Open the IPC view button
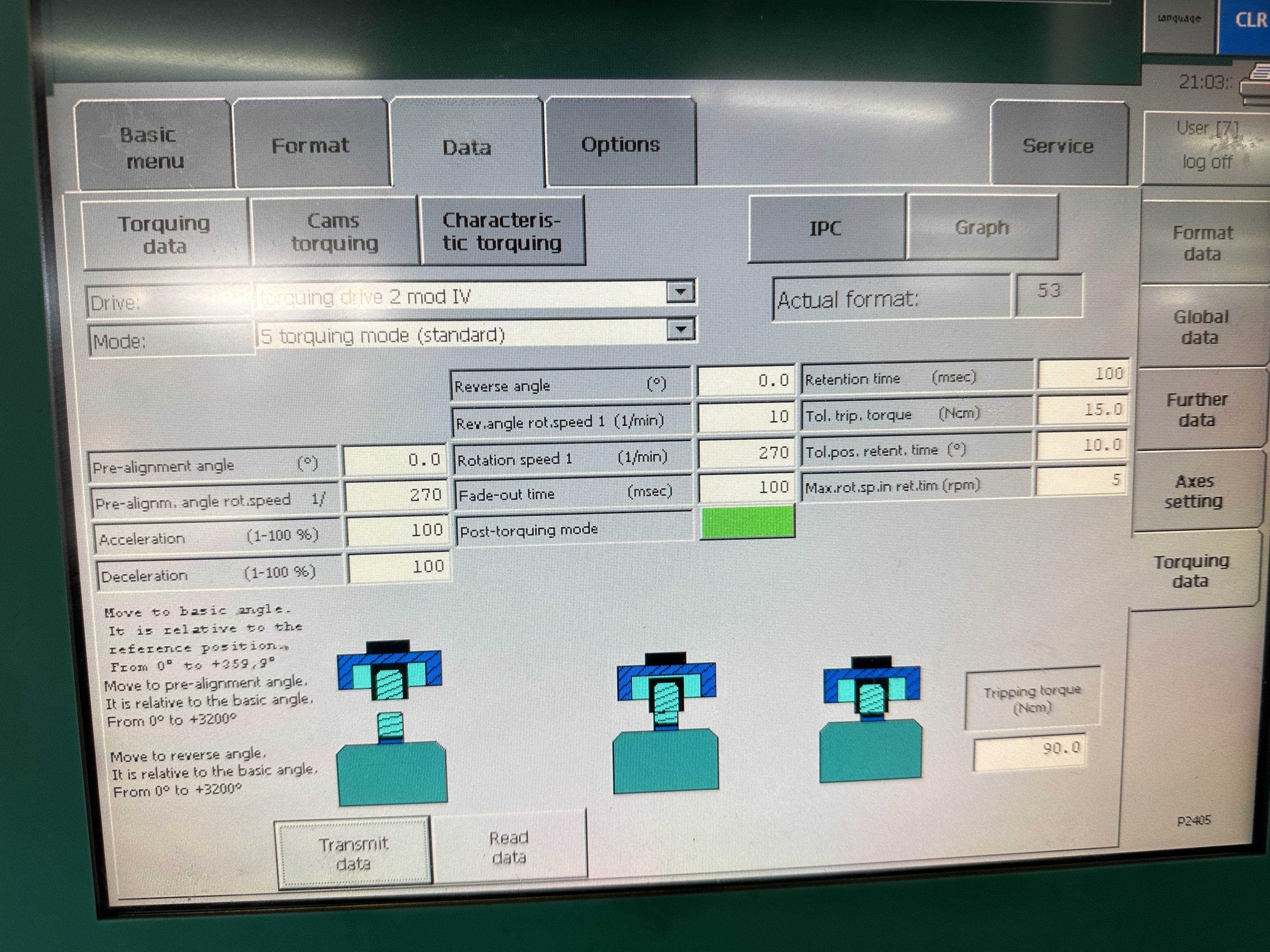Image resolution: width=1270 pixels, height=952 pixels. 826,228
